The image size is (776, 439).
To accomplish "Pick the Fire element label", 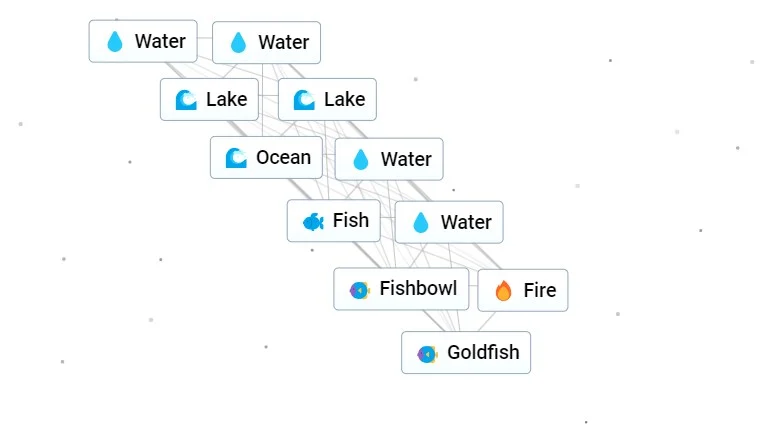I will tap(540, 290).
